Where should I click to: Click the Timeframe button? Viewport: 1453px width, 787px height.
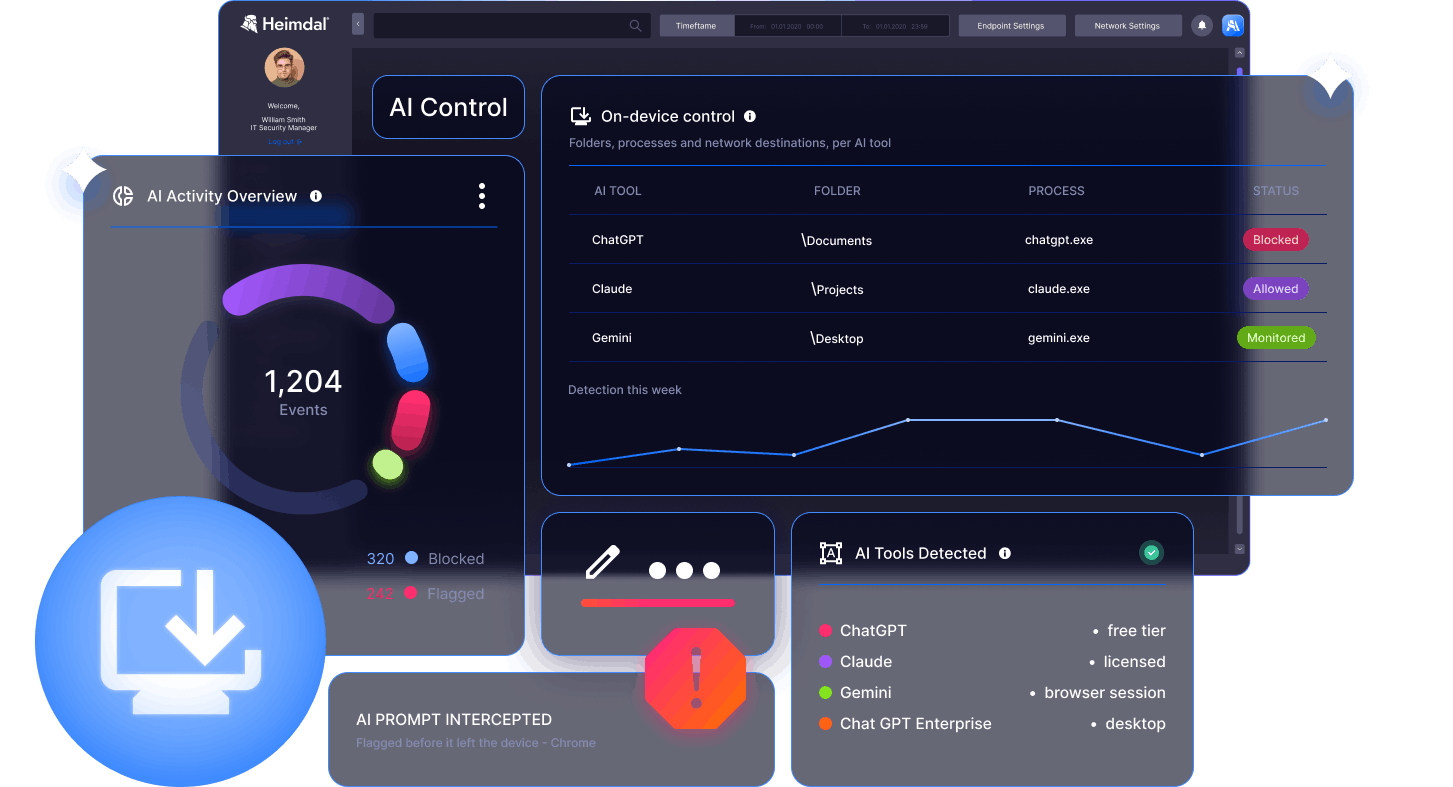coord(696,26)
